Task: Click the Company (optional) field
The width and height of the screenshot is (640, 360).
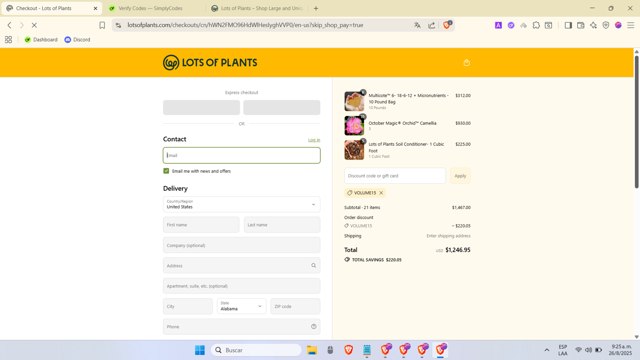Action: tap(242, 245)
